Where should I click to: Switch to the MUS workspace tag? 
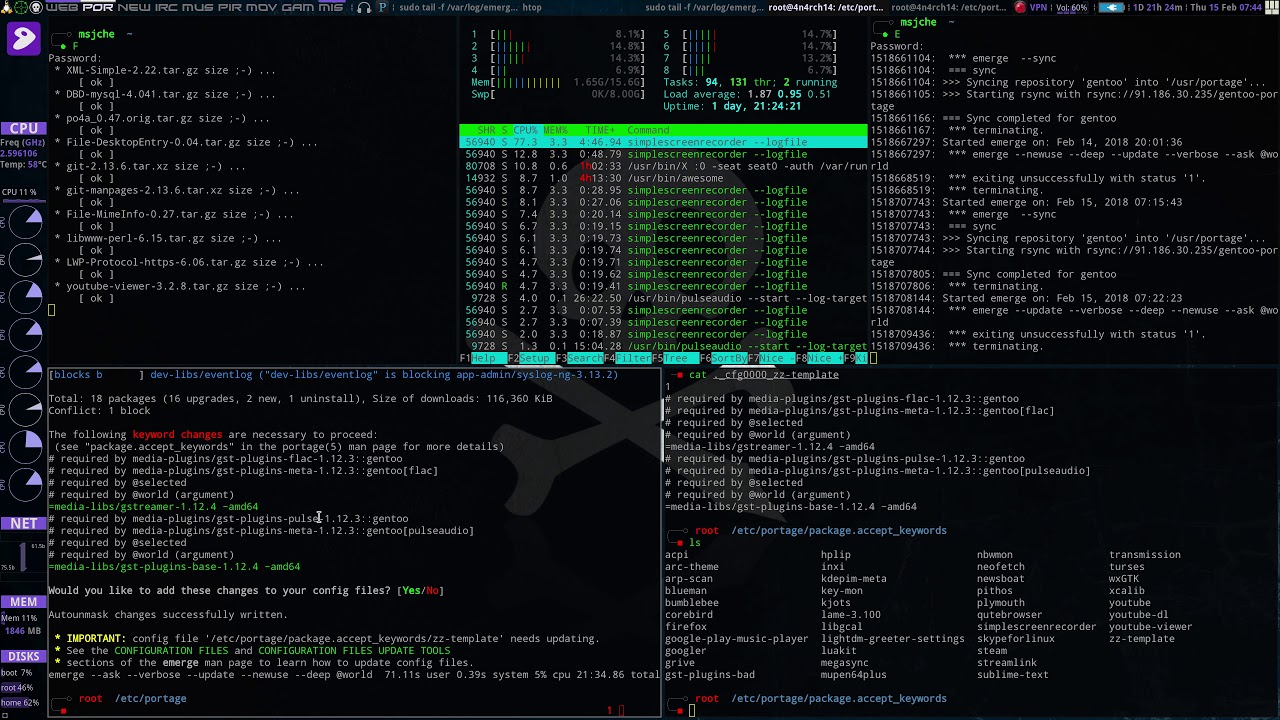[x=198, y=7]
